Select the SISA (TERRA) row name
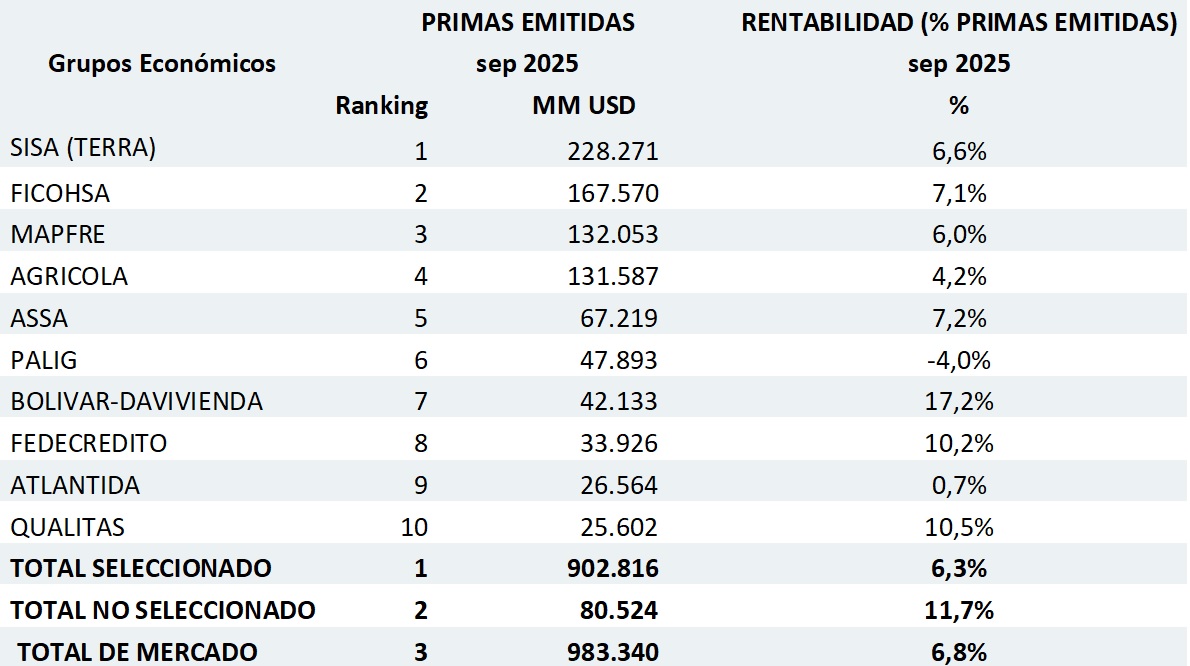 (83, 149)
